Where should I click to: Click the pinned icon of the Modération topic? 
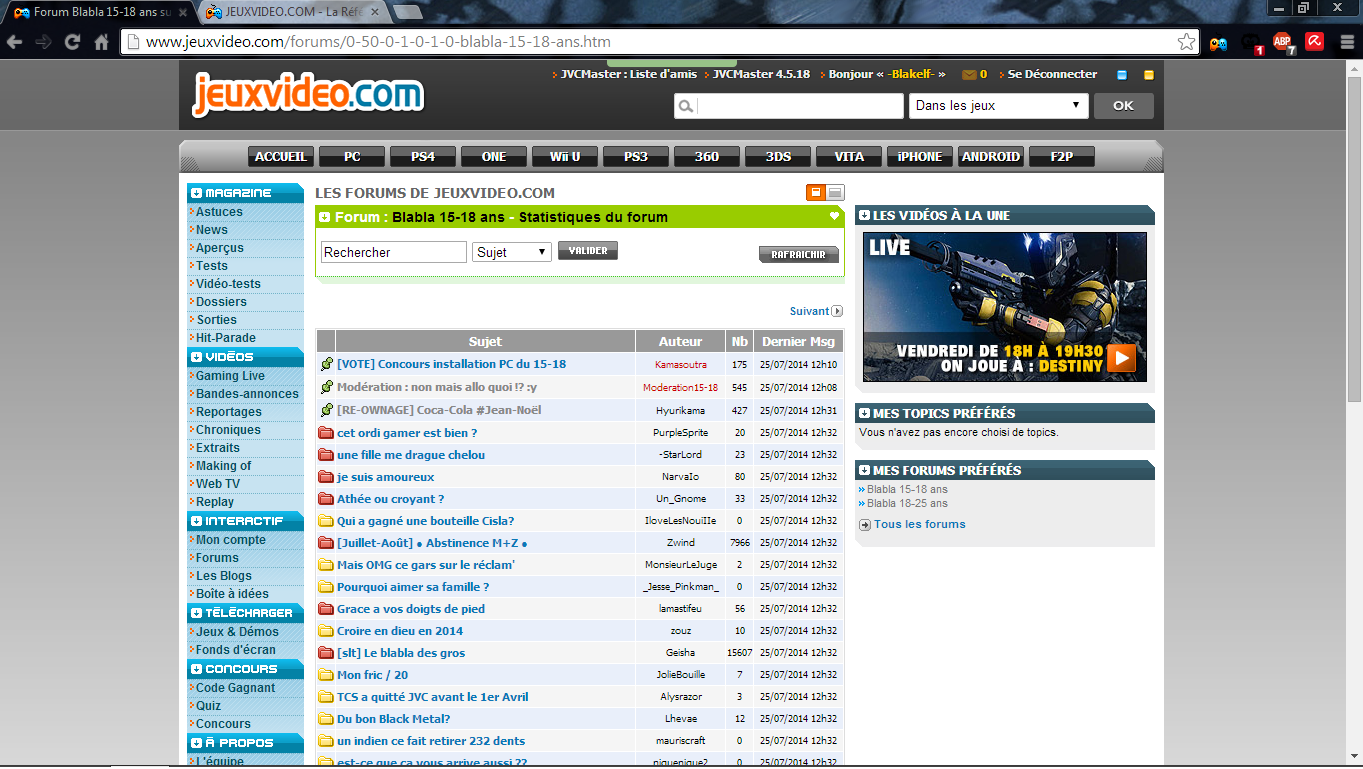pos(326,387)
